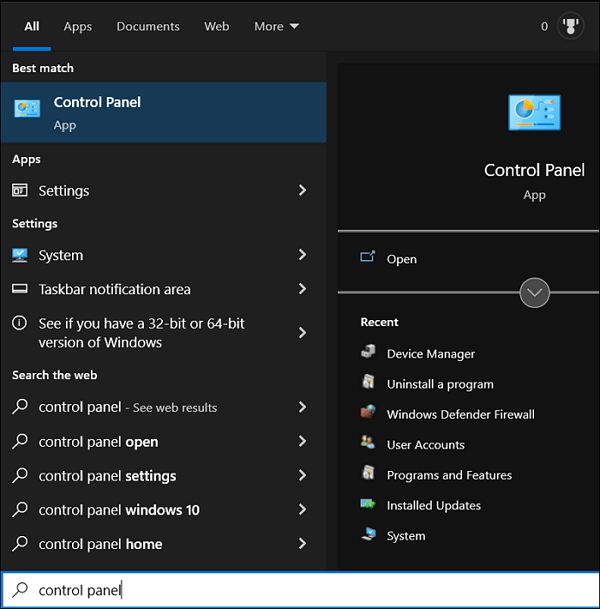This screenshot has height=609, width=600.
Task: Open the 32-bit or 64-bit version setting
Action: point(141,333)
